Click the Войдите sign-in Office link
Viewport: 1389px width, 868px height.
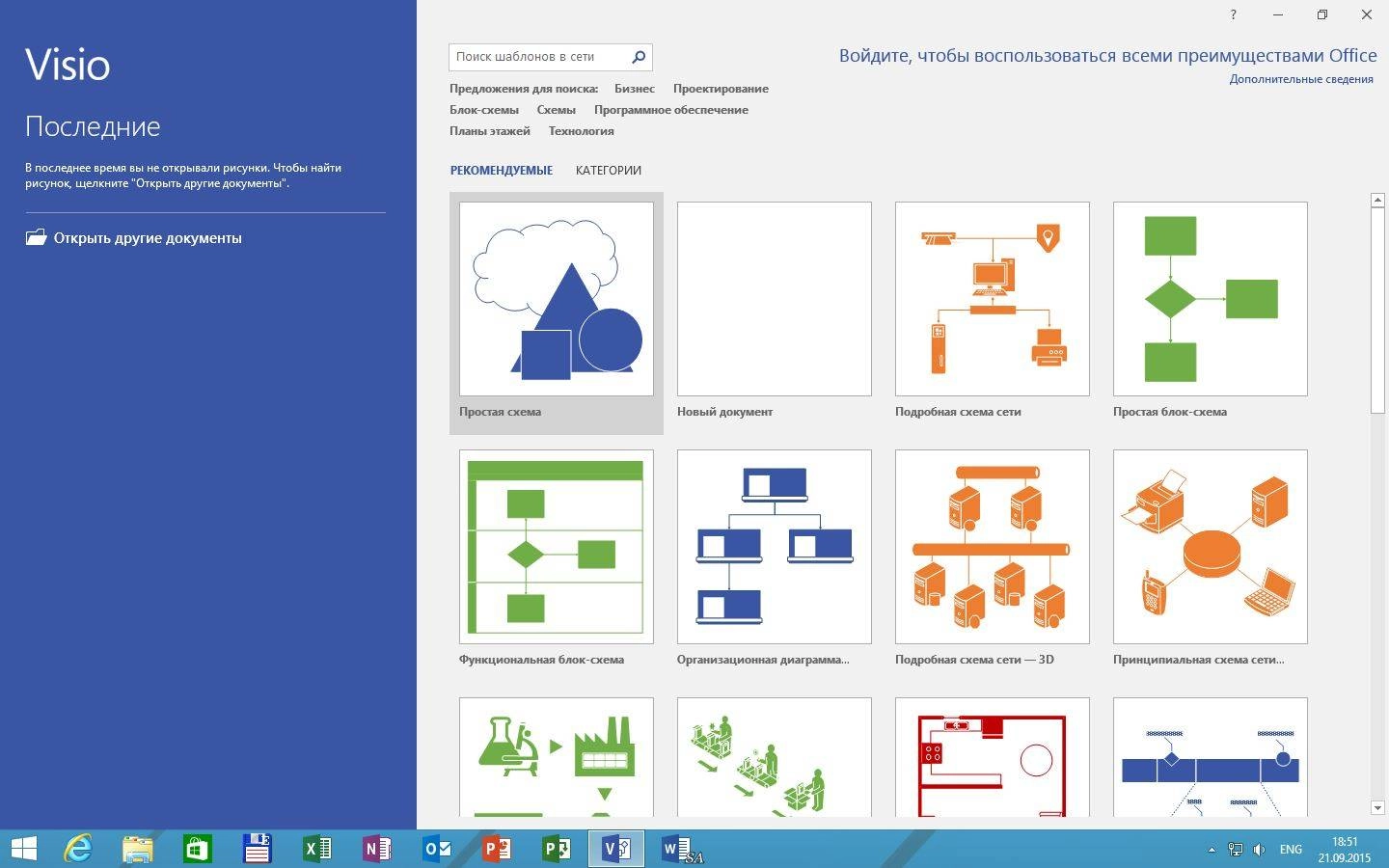pos(1108,56)
